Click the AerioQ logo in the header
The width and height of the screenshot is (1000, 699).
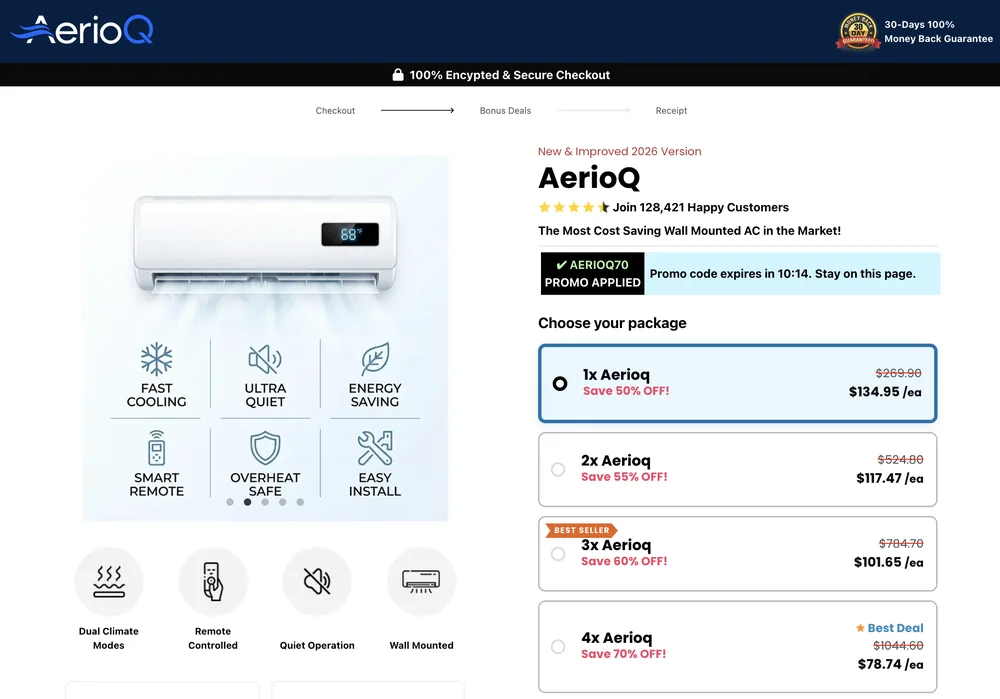[82, 29]
